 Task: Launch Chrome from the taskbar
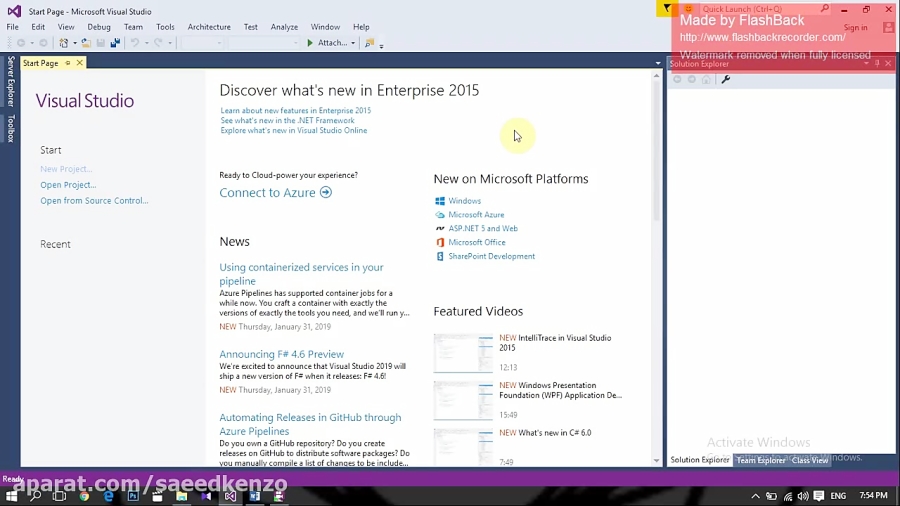(84, 496)
